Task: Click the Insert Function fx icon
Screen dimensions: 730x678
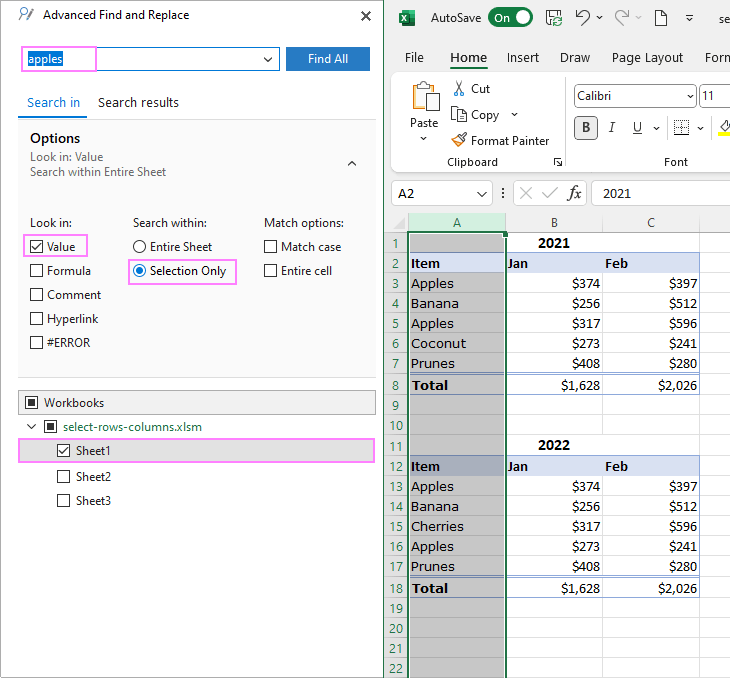Action: (574, 193)
